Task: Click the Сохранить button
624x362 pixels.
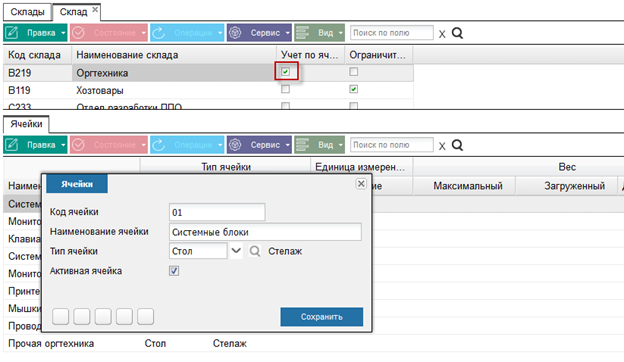Action: tap(322, 317)
